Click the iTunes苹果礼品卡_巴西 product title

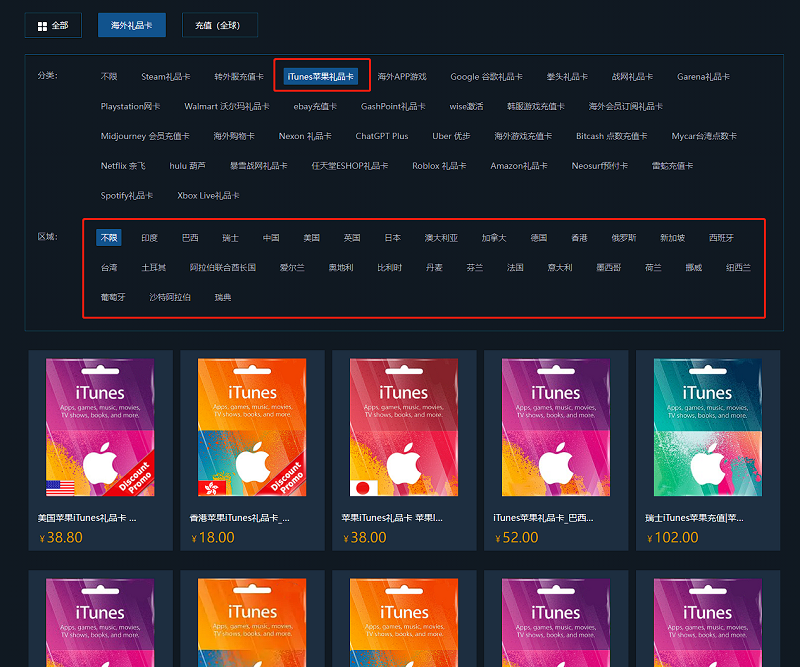click(x=543, y=518)
